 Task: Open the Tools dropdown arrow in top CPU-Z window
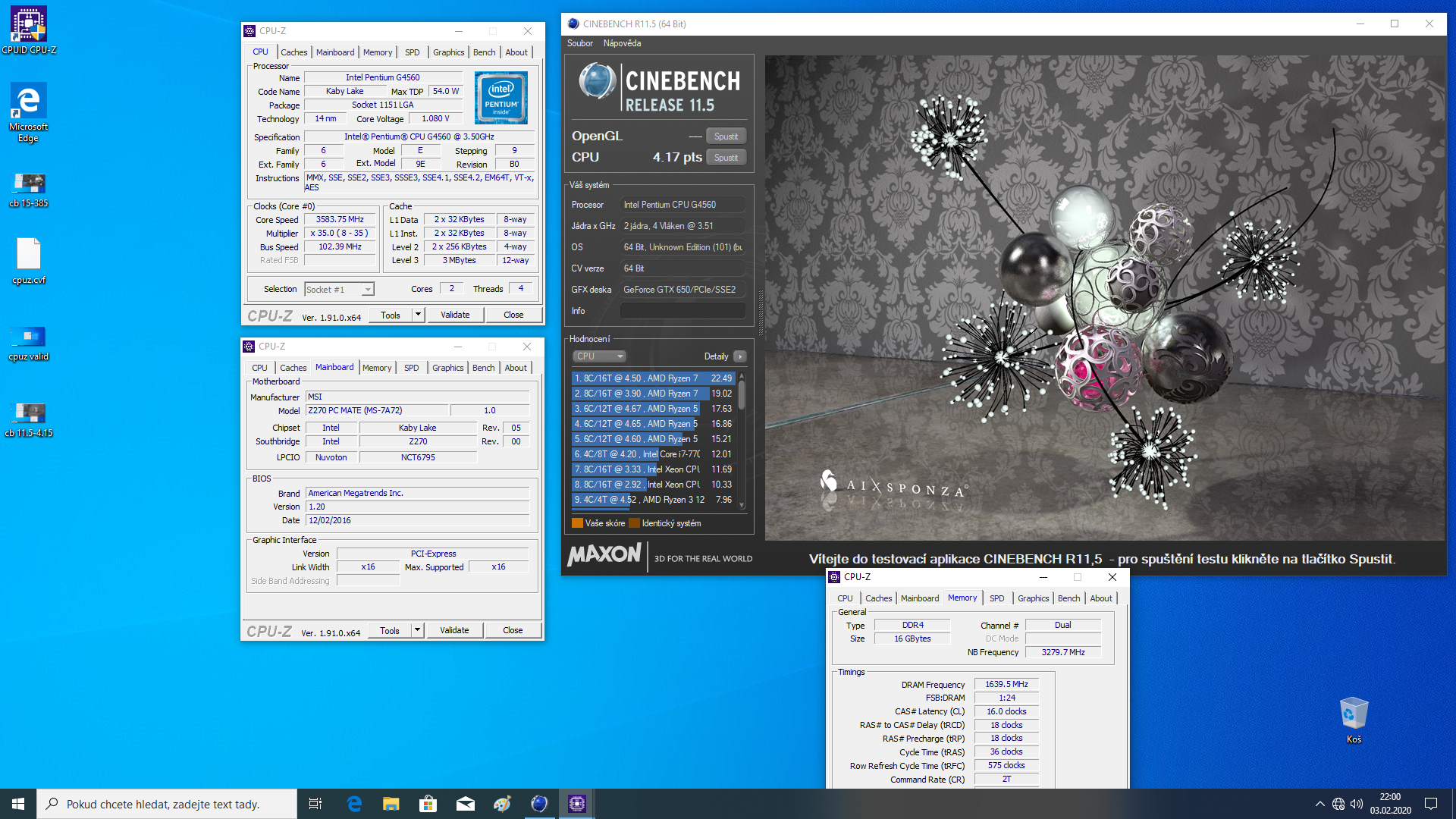(418, 315)
